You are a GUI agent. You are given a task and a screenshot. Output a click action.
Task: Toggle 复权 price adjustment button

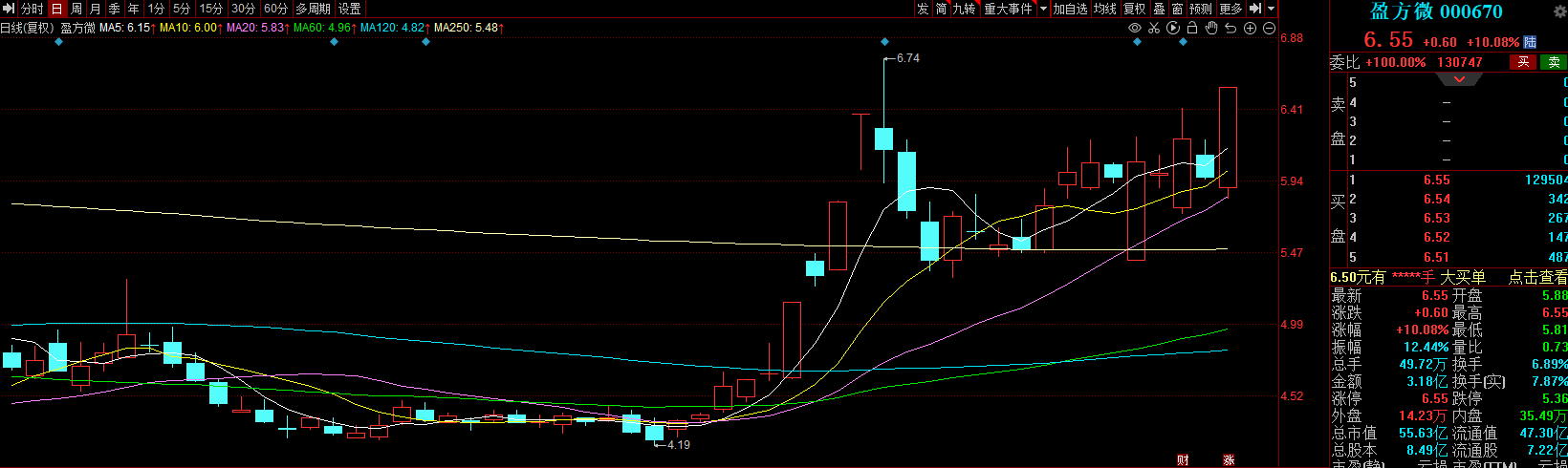click(1134, 9)
